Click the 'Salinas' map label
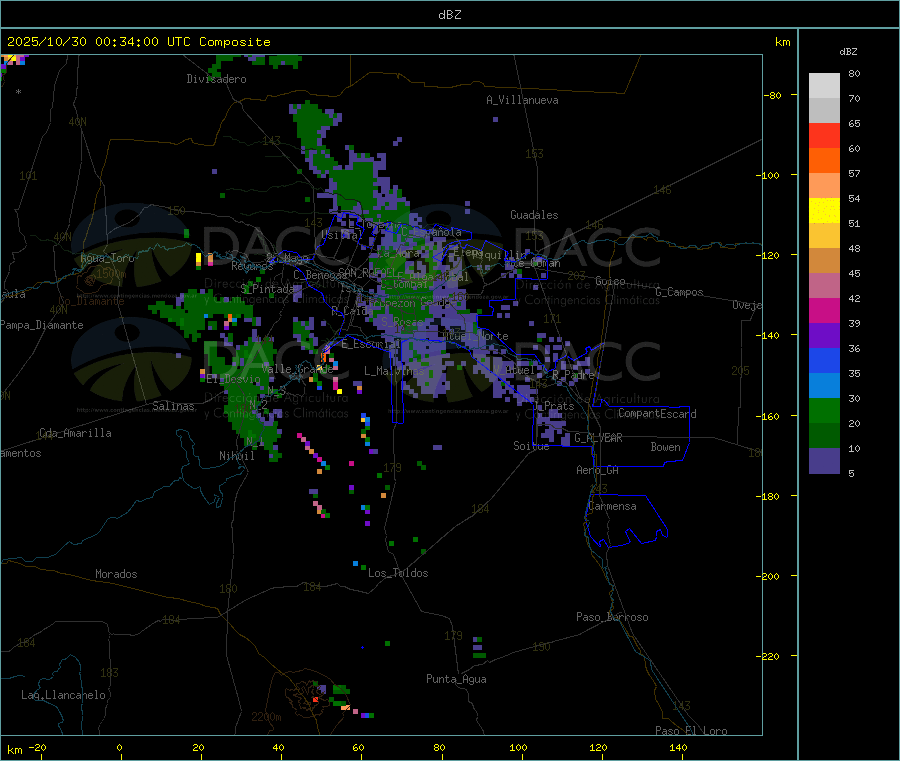The width and height of the screenshot is (900, 761). click(173, 406)
